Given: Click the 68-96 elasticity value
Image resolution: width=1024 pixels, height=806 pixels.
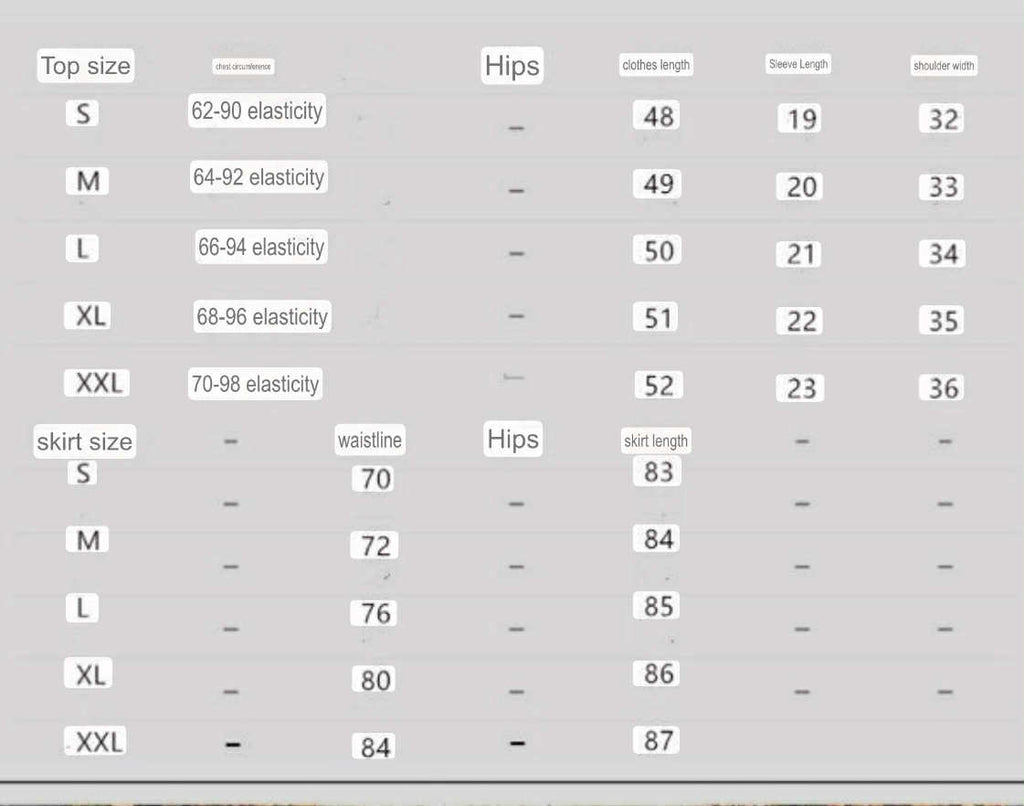Looking at the screenshot, I should 262,316.
